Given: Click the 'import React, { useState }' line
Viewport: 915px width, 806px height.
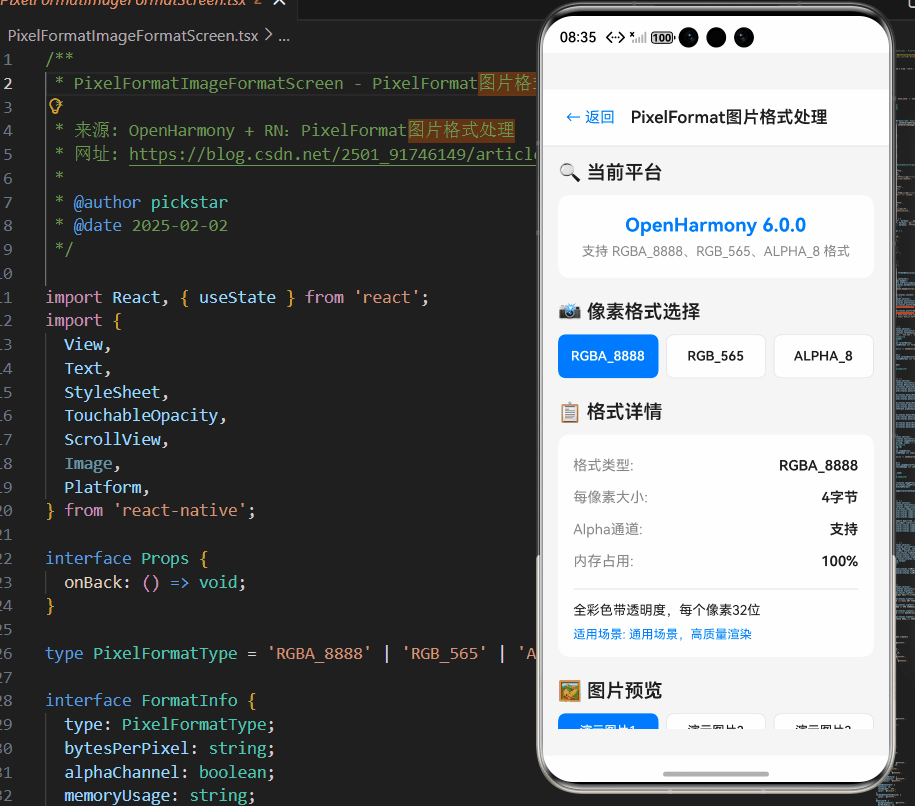Looking at the screenshot, I should coord(237,298).
